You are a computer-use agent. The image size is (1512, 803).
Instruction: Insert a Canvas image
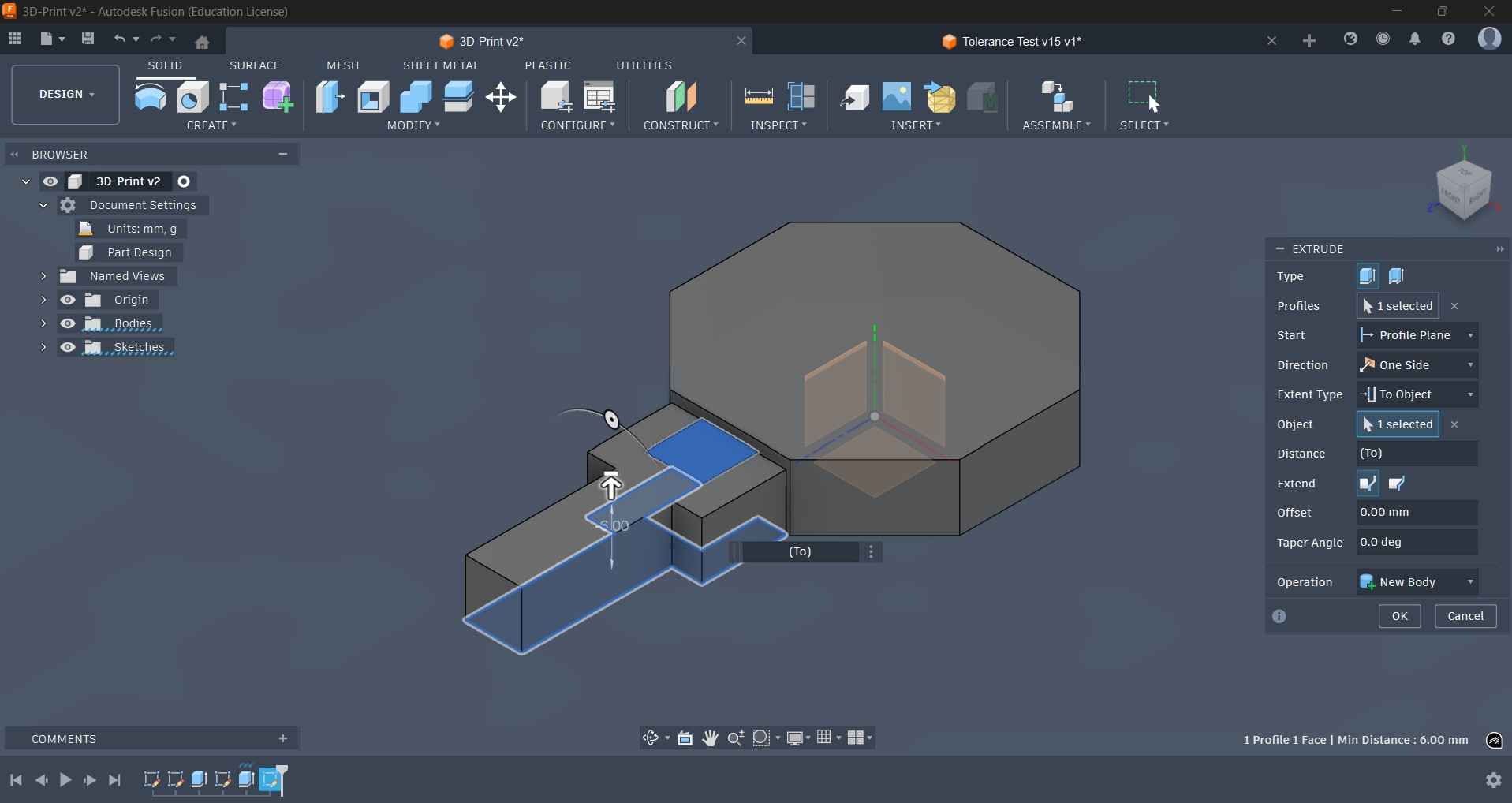pos(896,96)
